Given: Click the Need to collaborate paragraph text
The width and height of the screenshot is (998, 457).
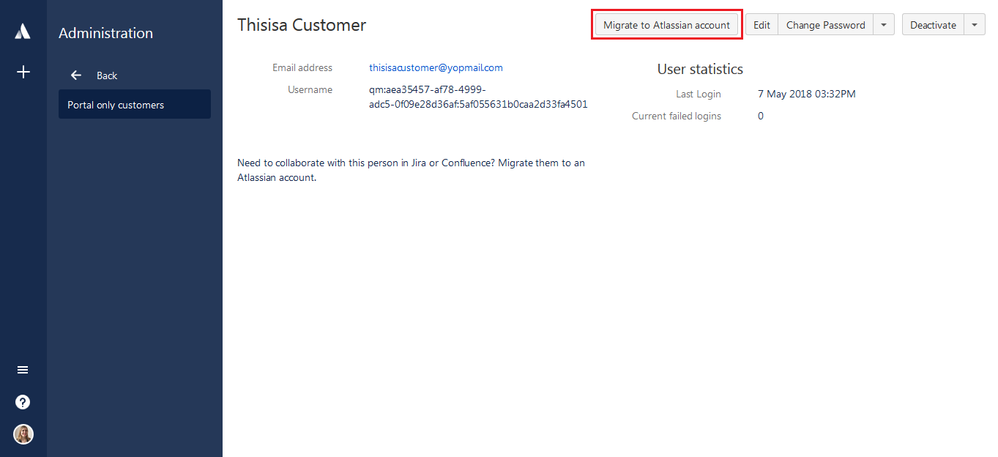Looking at the screenshot, I should click(411, 170).
